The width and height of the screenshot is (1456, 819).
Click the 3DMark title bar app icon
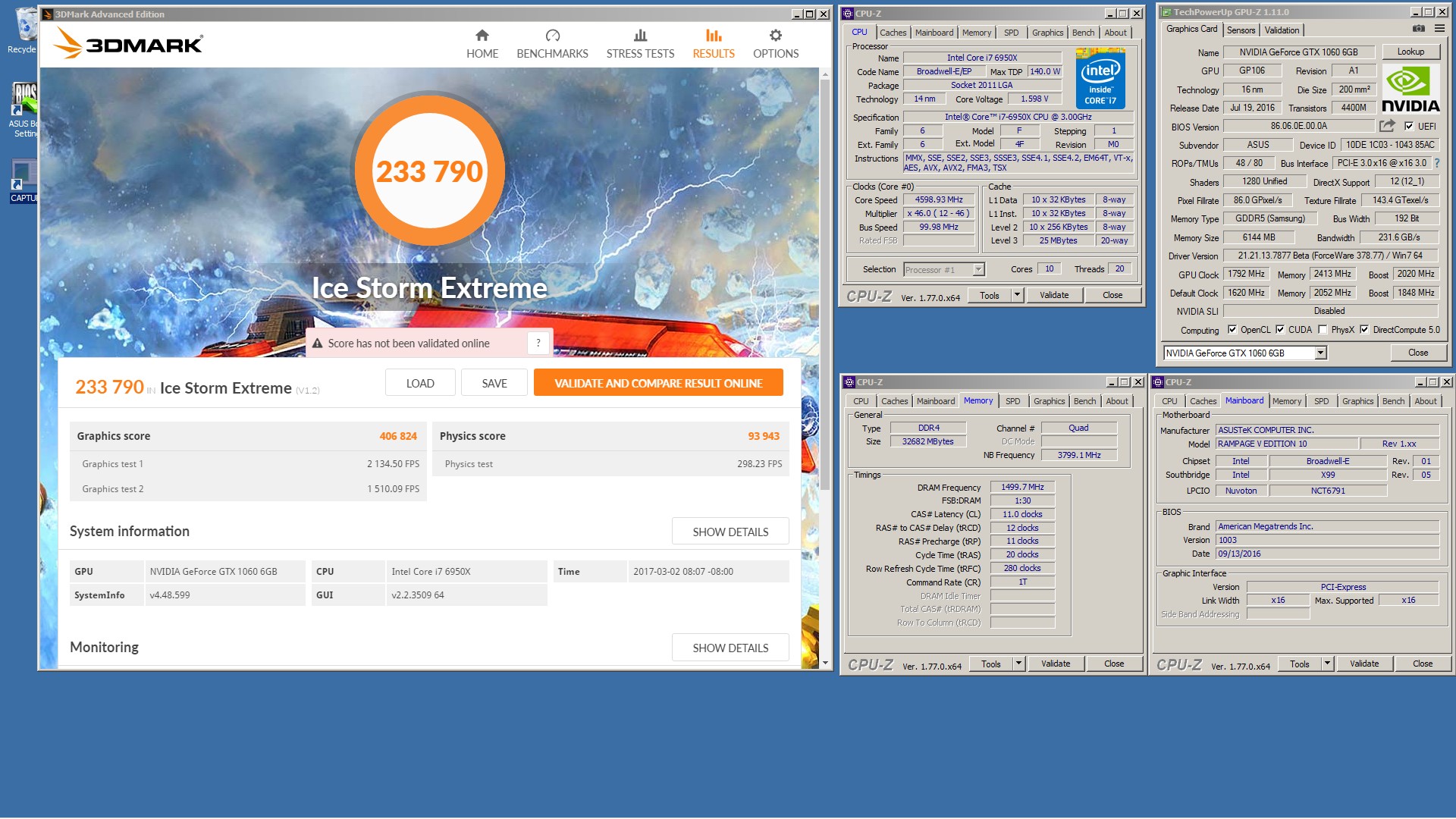point(47,14)
